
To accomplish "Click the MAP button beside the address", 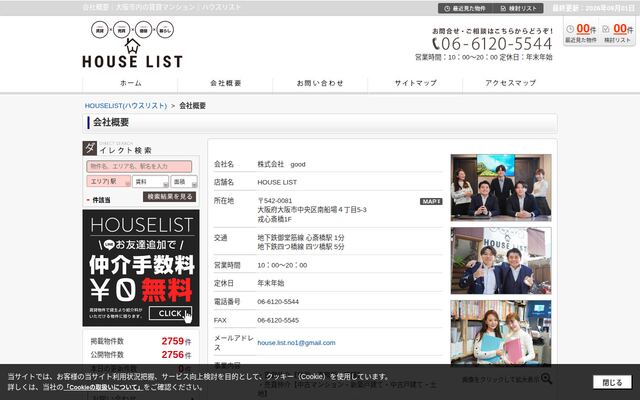I will coord(431,201).
